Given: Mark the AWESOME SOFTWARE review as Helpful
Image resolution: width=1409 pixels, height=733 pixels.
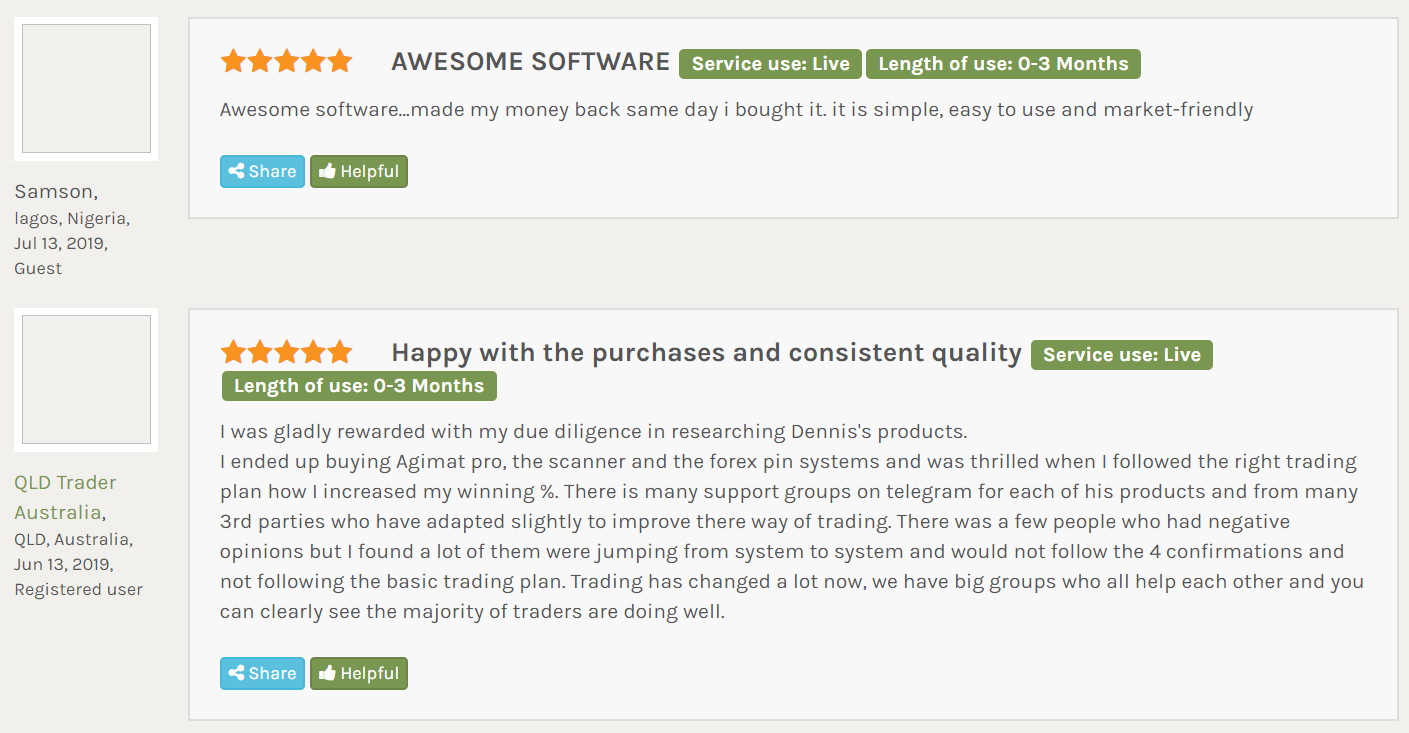Looking at the screenshot, I should [359, 172].
